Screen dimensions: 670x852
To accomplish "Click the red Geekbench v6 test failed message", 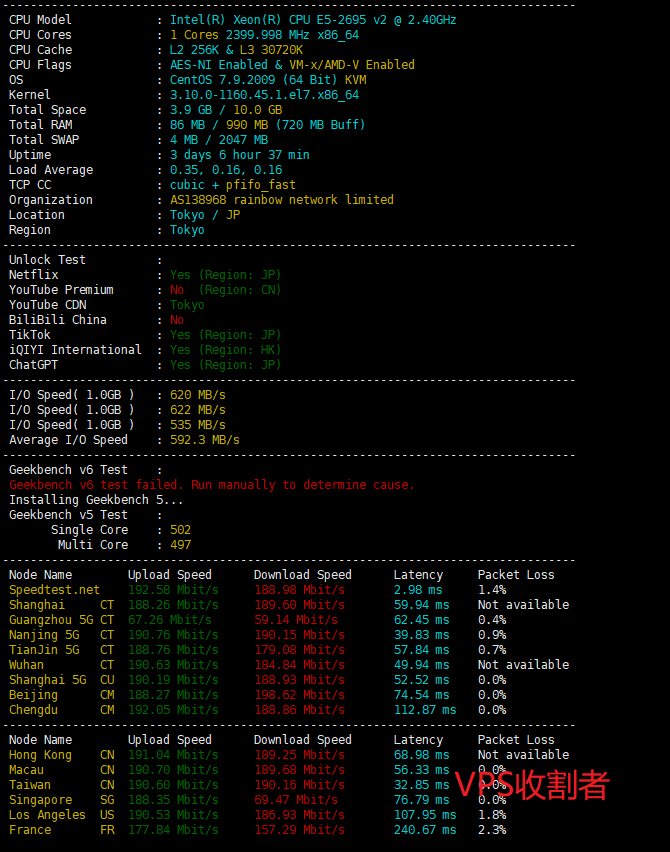I will pyautogui.click(x=211, y=485).
